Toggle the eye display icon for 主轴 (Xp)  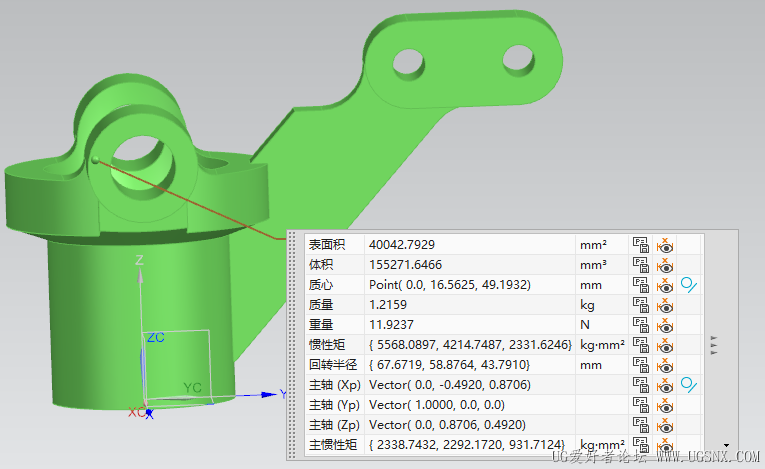point(664,385)
